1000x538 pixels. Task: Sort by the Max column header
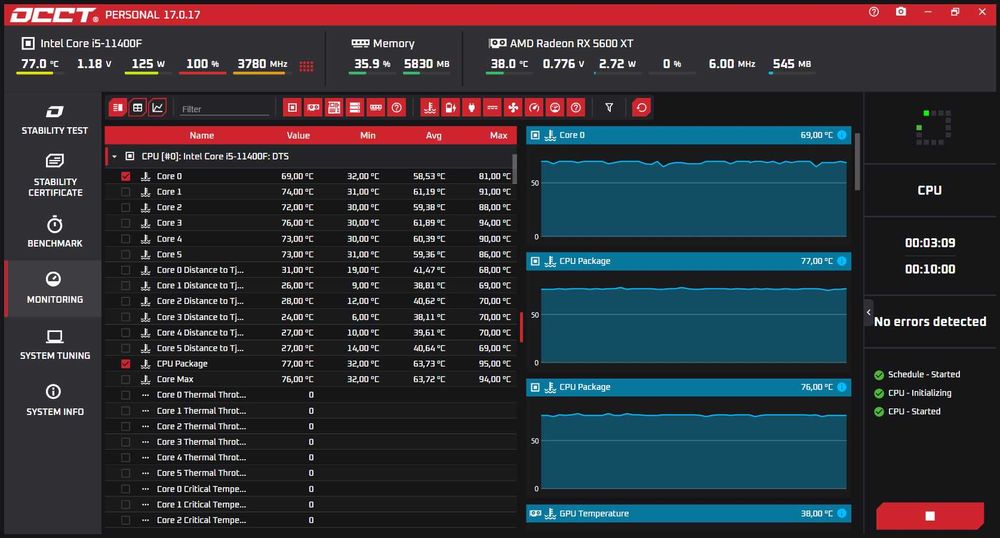point(499,135)
